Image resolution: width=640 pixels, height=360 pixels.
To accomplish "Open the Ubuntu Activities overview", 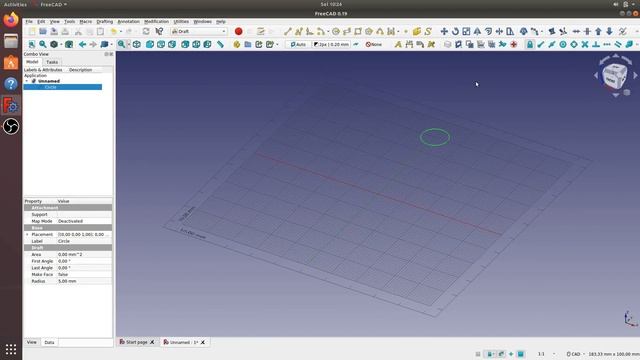I will (16, 4).
